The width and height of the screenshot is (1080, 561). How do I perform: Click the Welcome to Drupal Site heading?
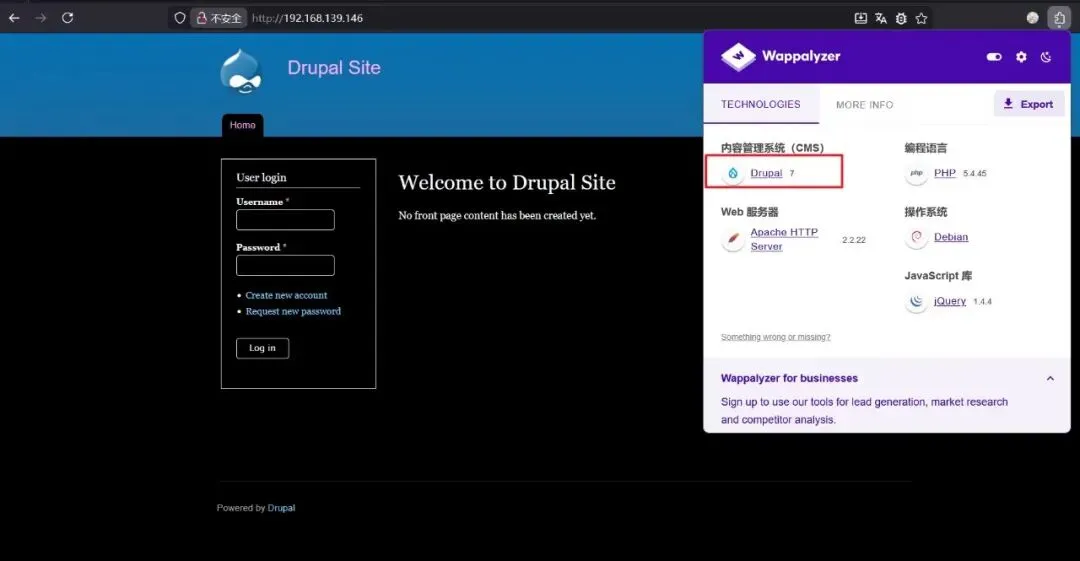click(507, 183)
